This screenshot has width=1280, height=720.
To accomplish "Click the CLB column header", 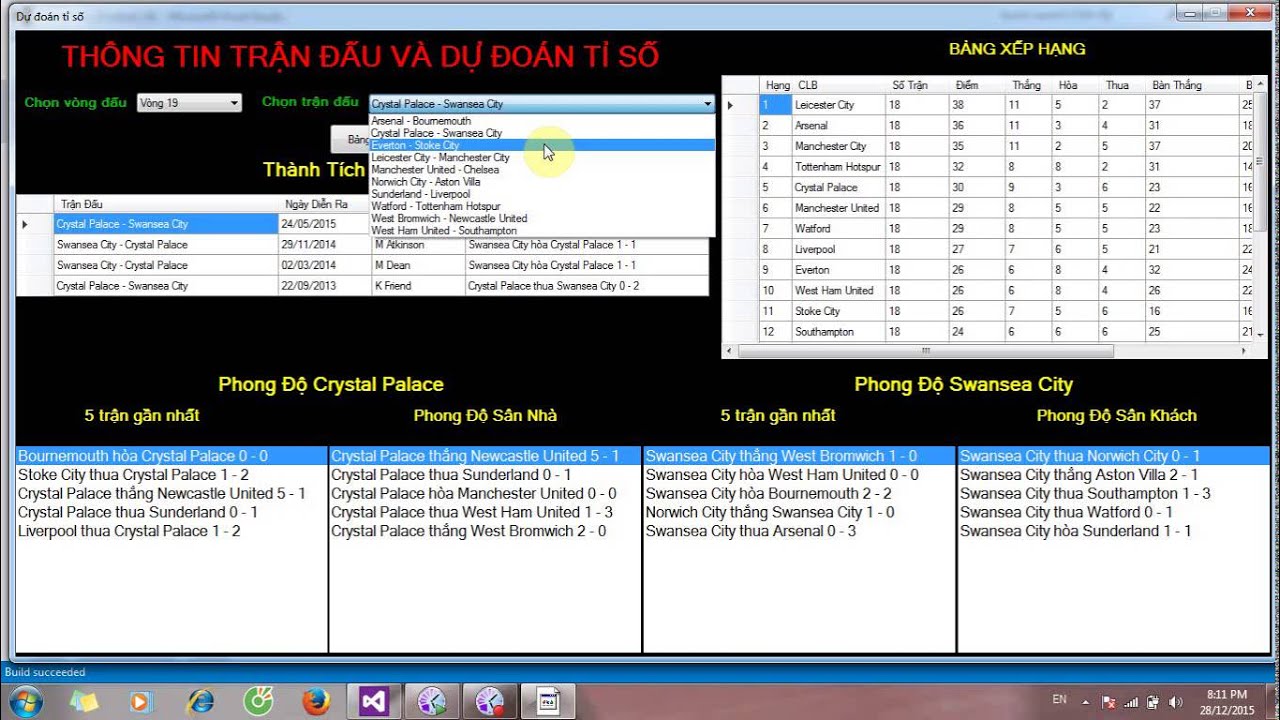I will point(838,85).
